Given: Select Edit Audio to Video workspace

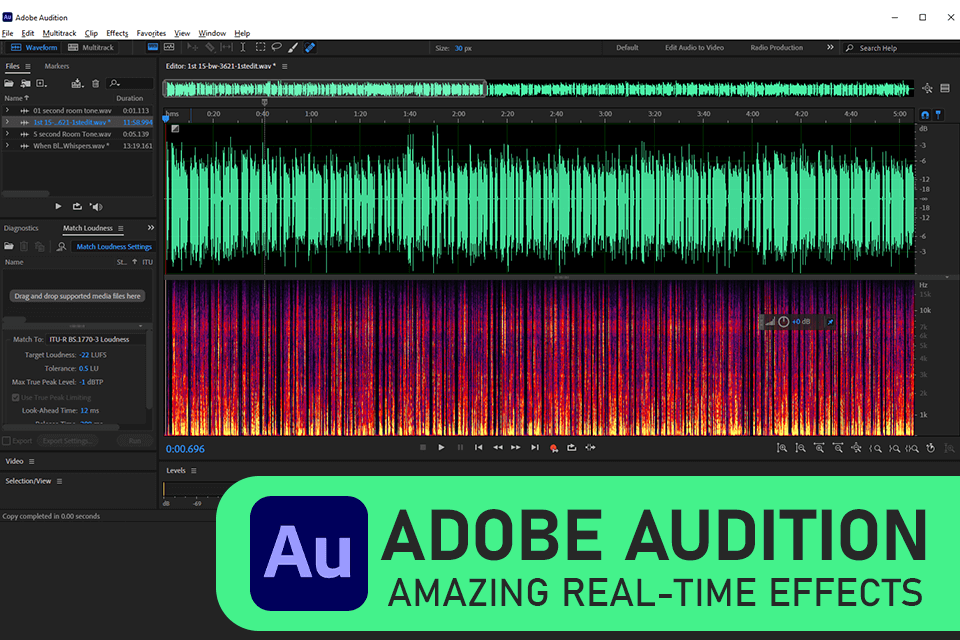Looking at the screenshot, I should click(694, 47).
